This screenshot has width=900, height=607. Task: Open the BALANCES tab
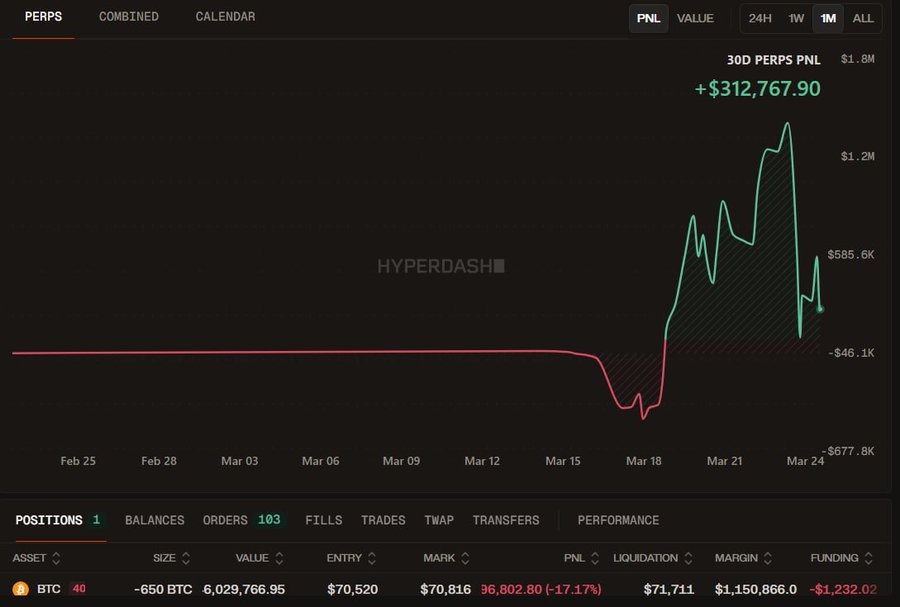(154, 520)
